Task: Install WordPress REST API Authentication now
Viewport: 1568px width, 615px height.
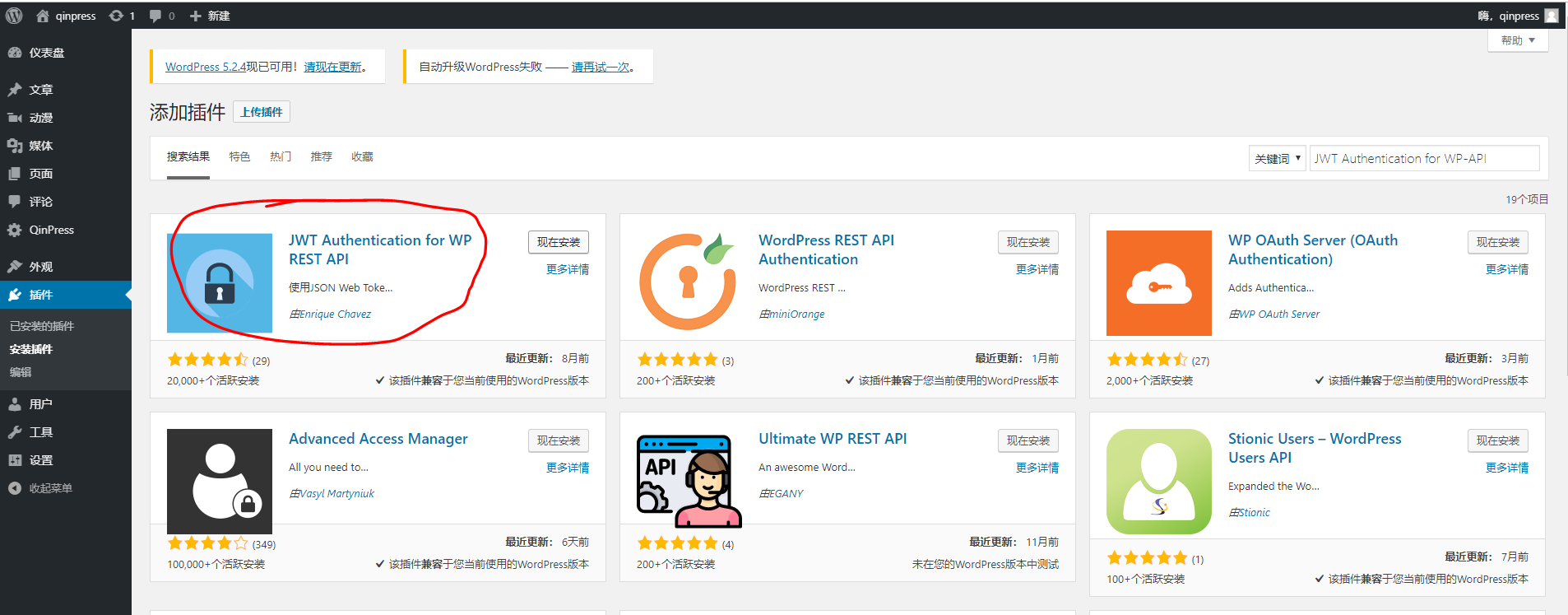Action: (1028, 242)
